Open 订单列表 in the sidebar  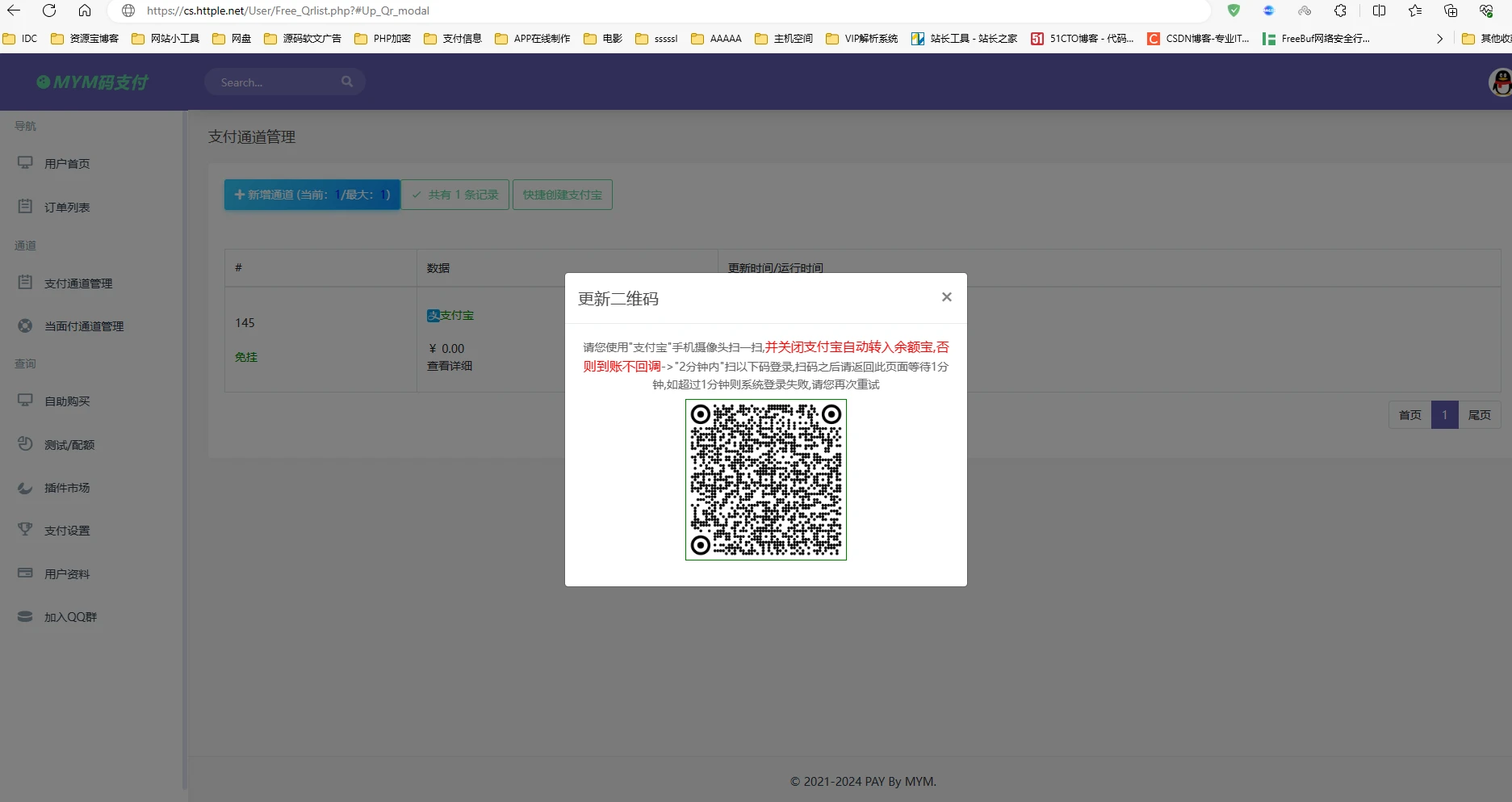[67, 208]
